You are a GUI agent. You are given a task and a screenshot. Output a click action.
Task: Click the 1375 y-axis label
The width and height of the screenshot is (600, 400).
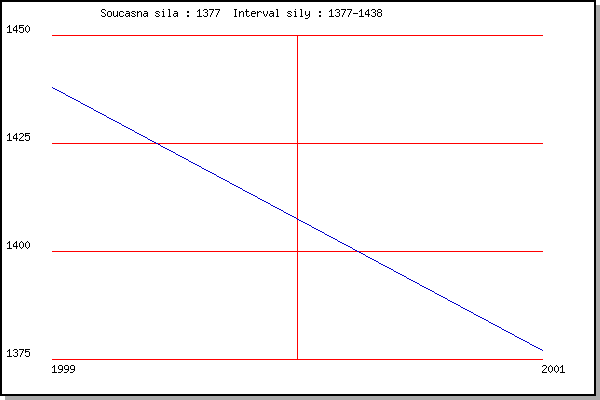coord(18,353)
